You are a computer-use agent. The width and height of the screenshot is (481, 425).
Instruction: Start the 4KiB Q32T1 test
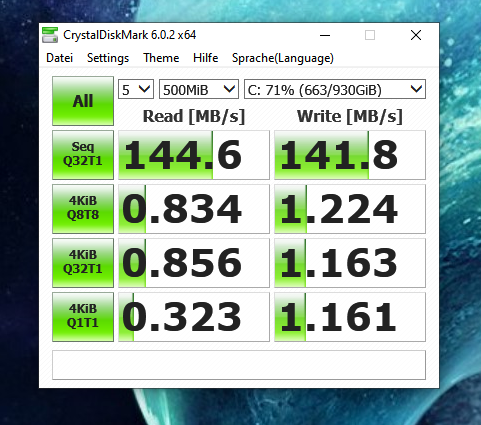click(83, 263)
